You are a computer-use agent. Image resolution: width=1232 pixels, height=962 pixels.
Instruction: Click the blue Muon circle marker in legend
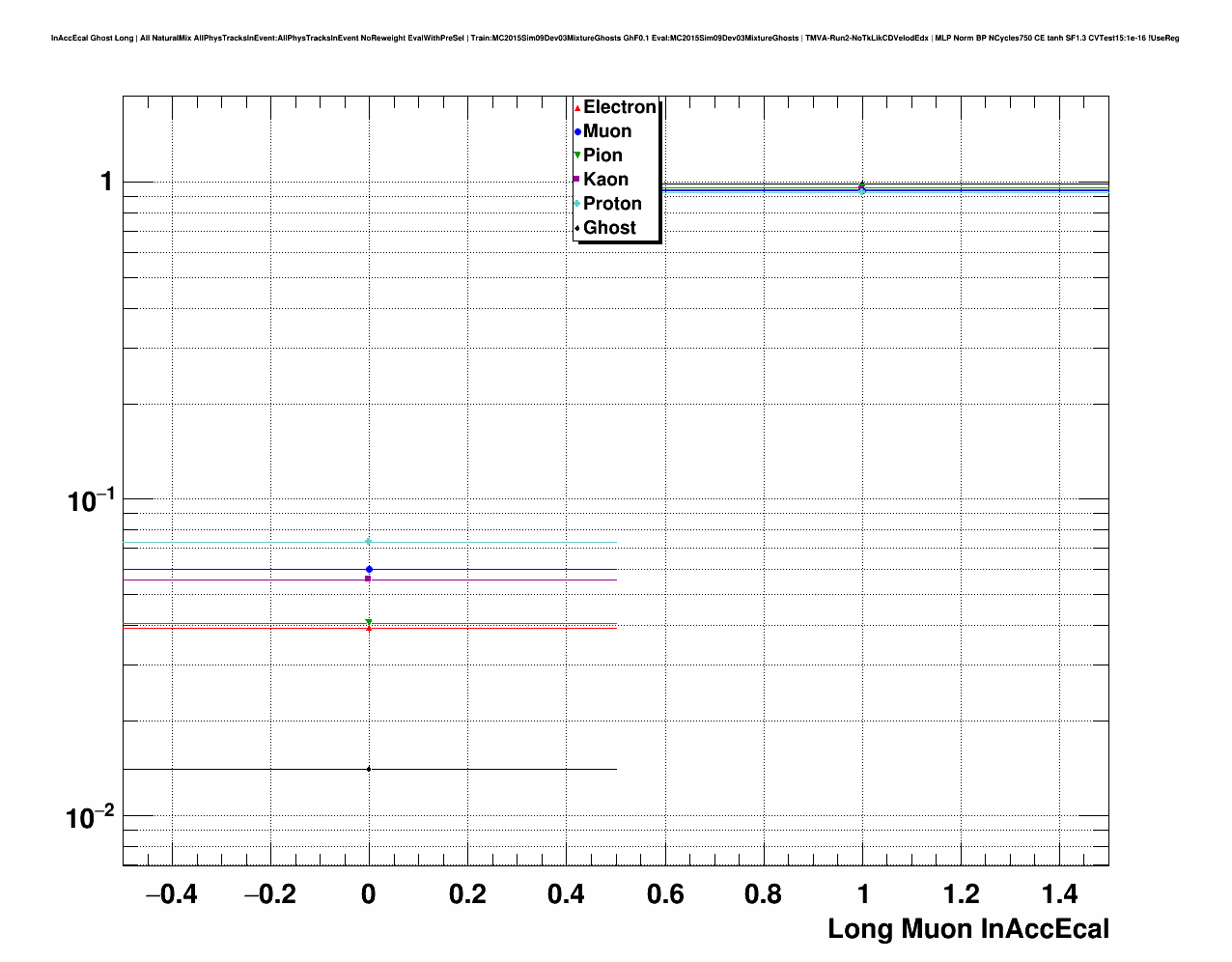(577, 132)
